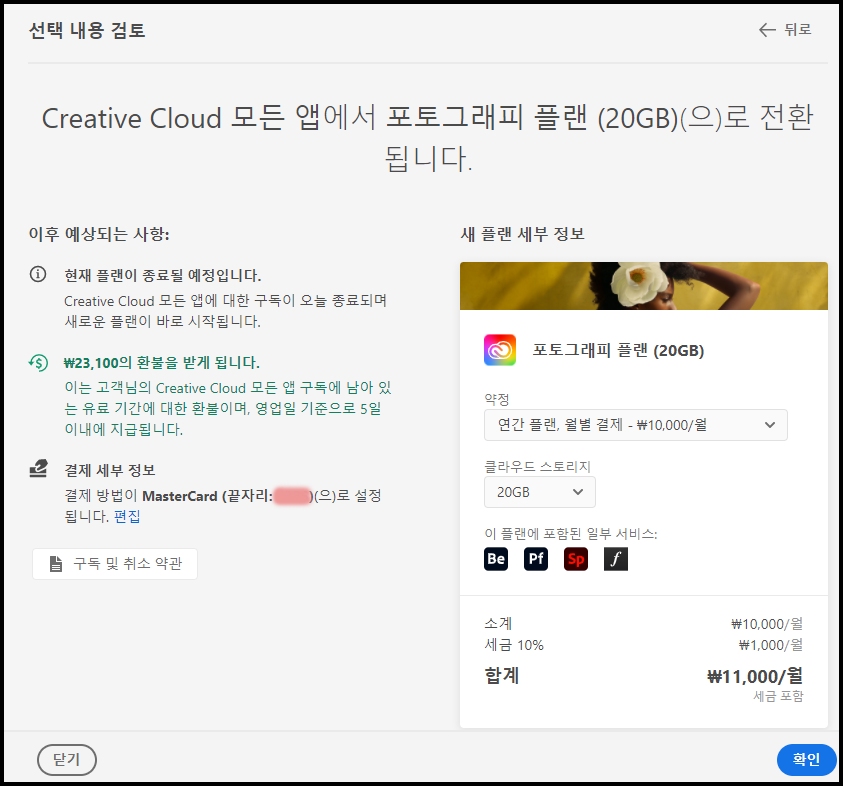The width and height of the screenshot is (843, 786).
Task: Click the Behance (Be) service icon
Action: (x=496, y=559)
